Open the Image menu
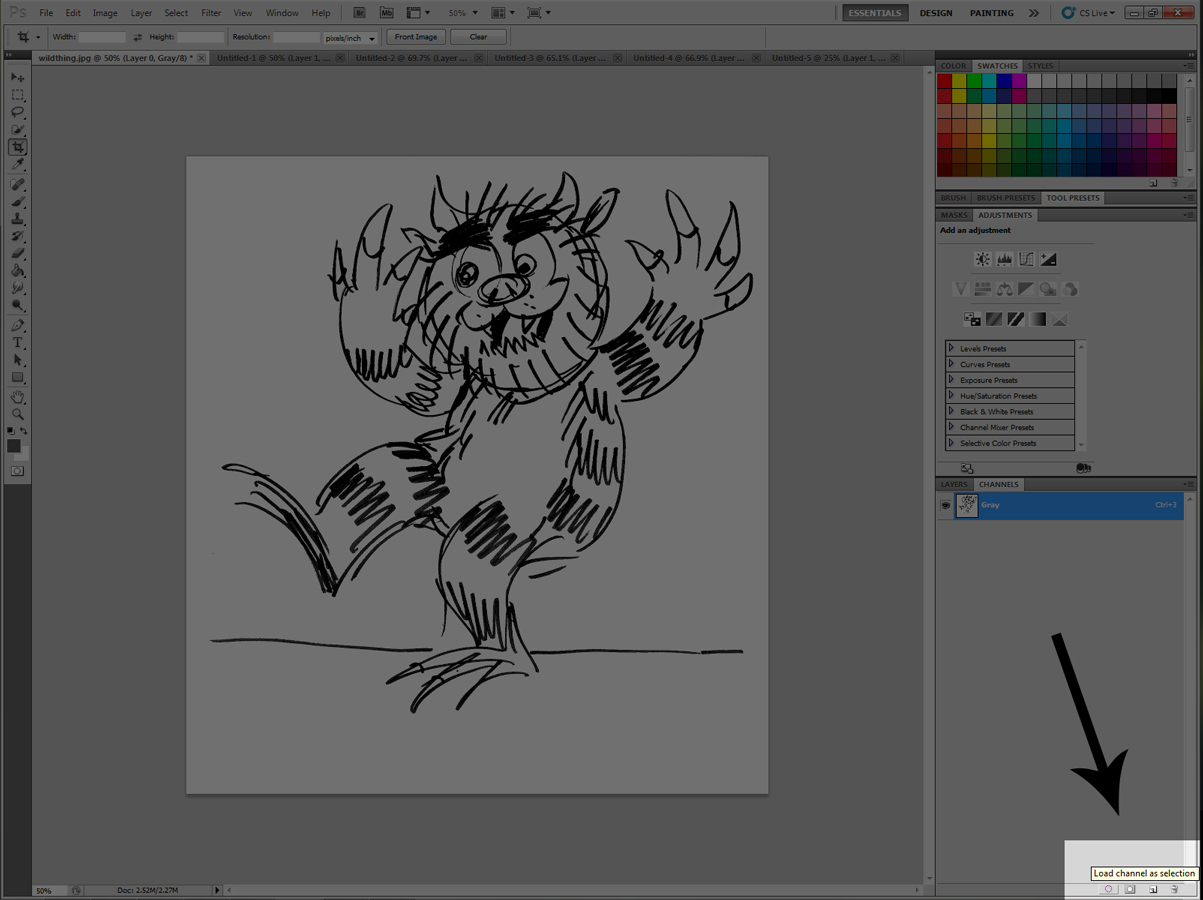 [x=105, y=13]
